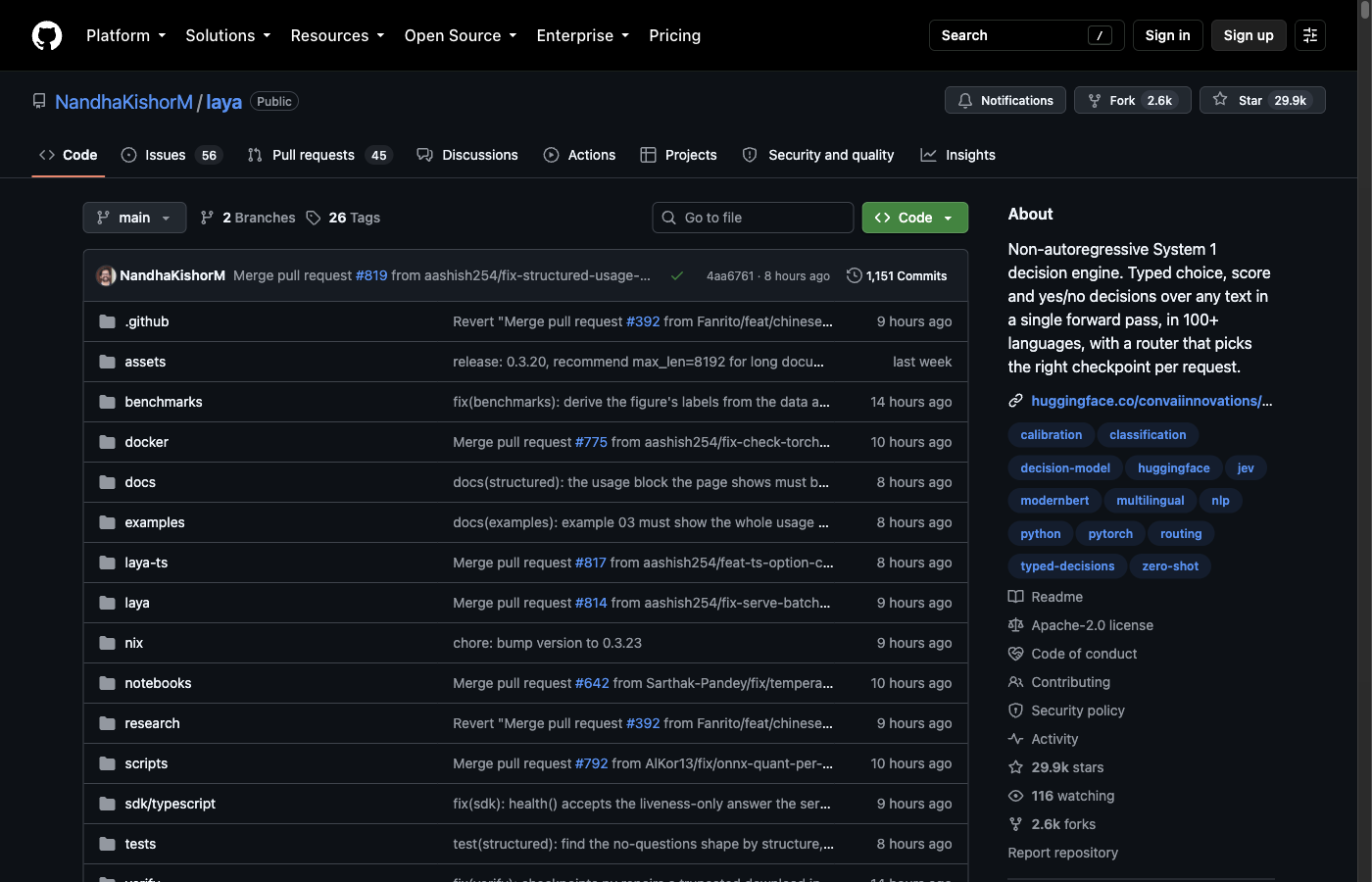Fork the repository via Fork button
This screenshot has width=1372, height=882.
pos(1133,100)
